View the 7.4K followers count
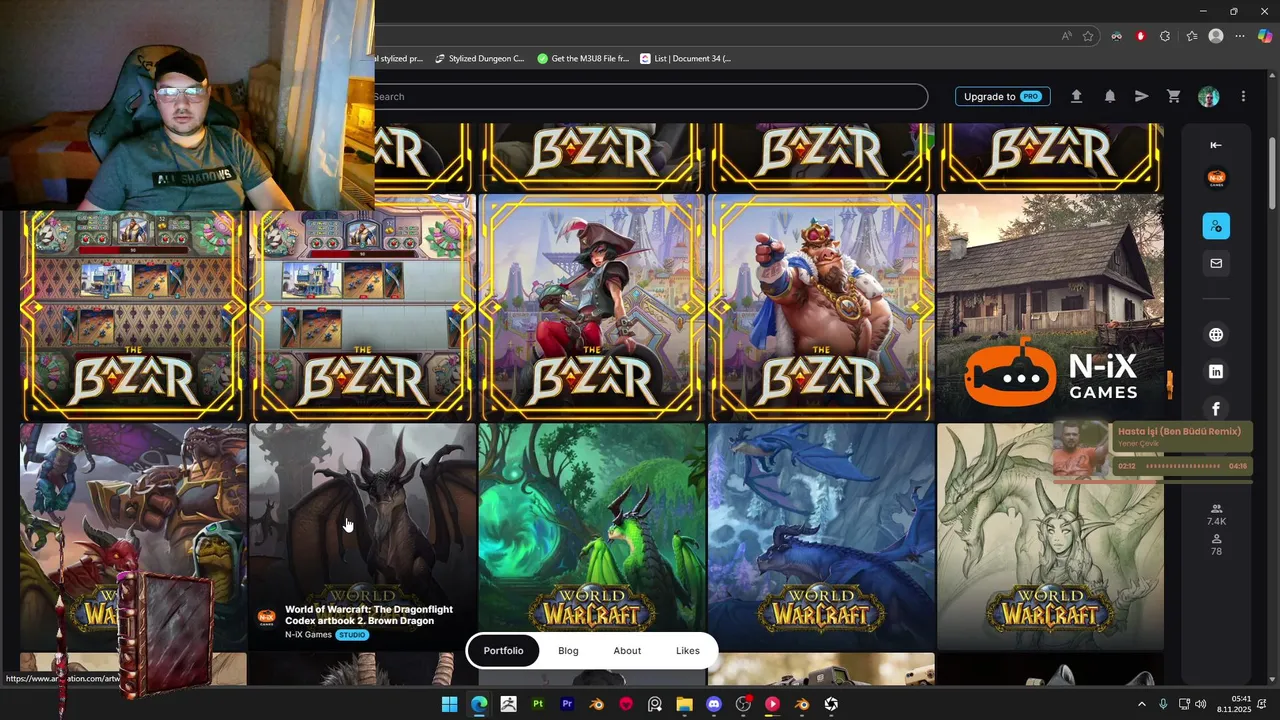1280x720 pixels. click(1216, 515)
